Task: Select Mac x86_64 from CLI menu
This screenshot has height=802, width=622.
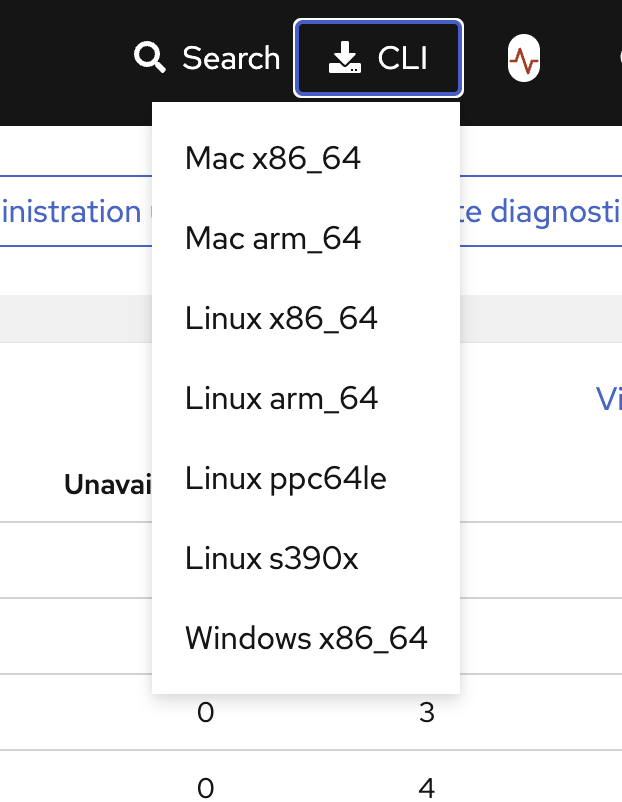Action: [273, 158]
